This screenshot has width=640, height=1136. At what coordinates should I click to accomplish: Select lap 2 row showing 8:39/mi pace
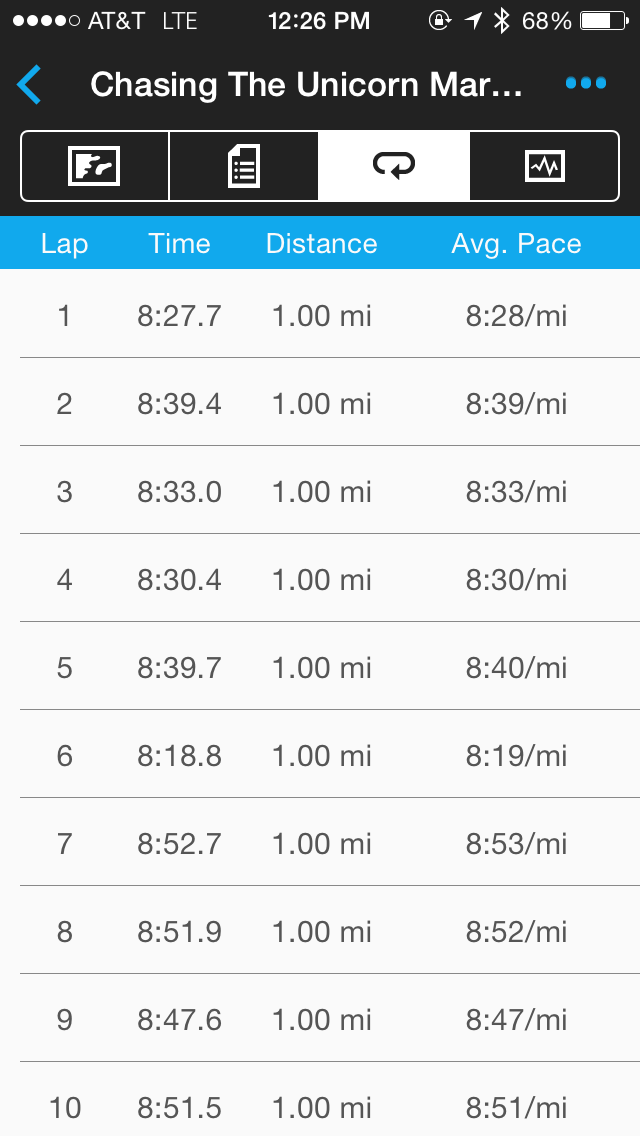(320, 404)
